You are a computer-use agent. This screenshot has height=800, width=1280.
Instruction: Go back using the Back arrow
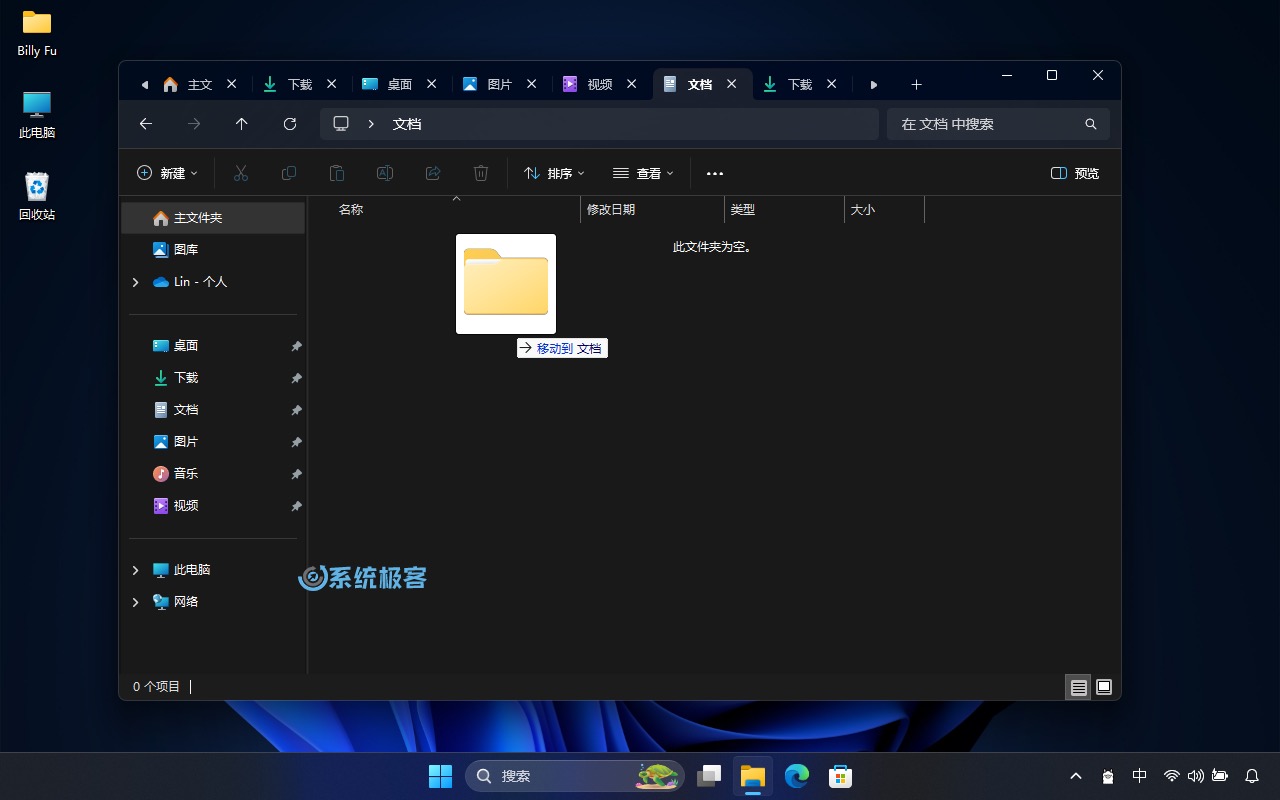pos(146,124)
